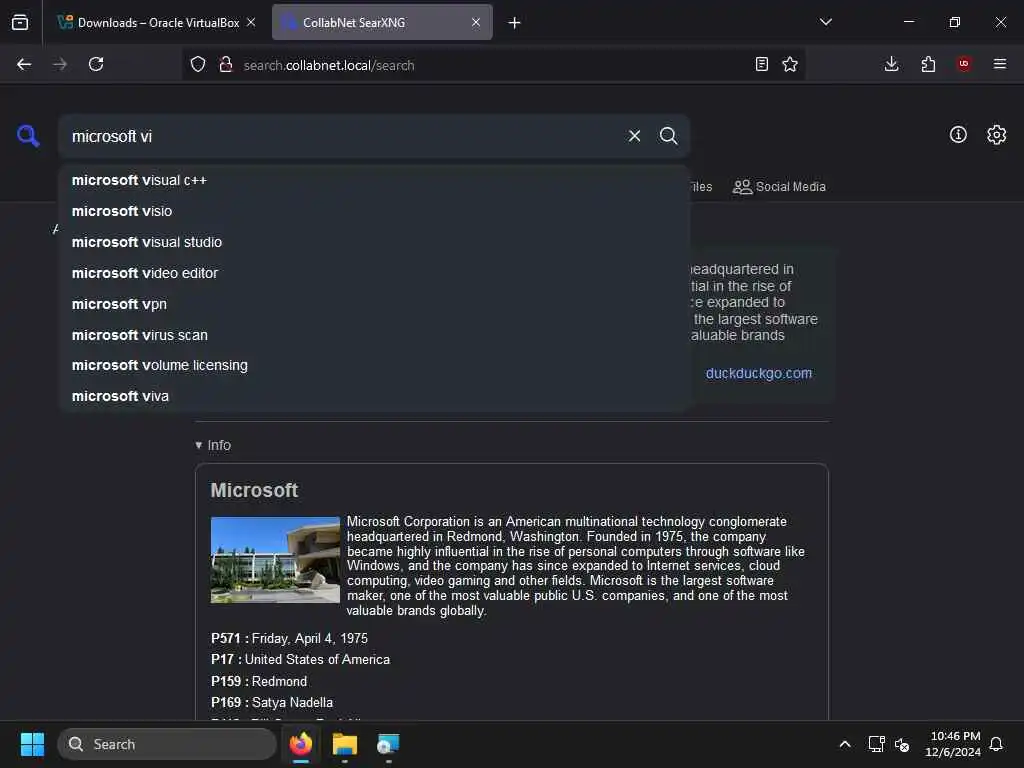Choose suggestion microsoft visual c++

coord(374,180)
